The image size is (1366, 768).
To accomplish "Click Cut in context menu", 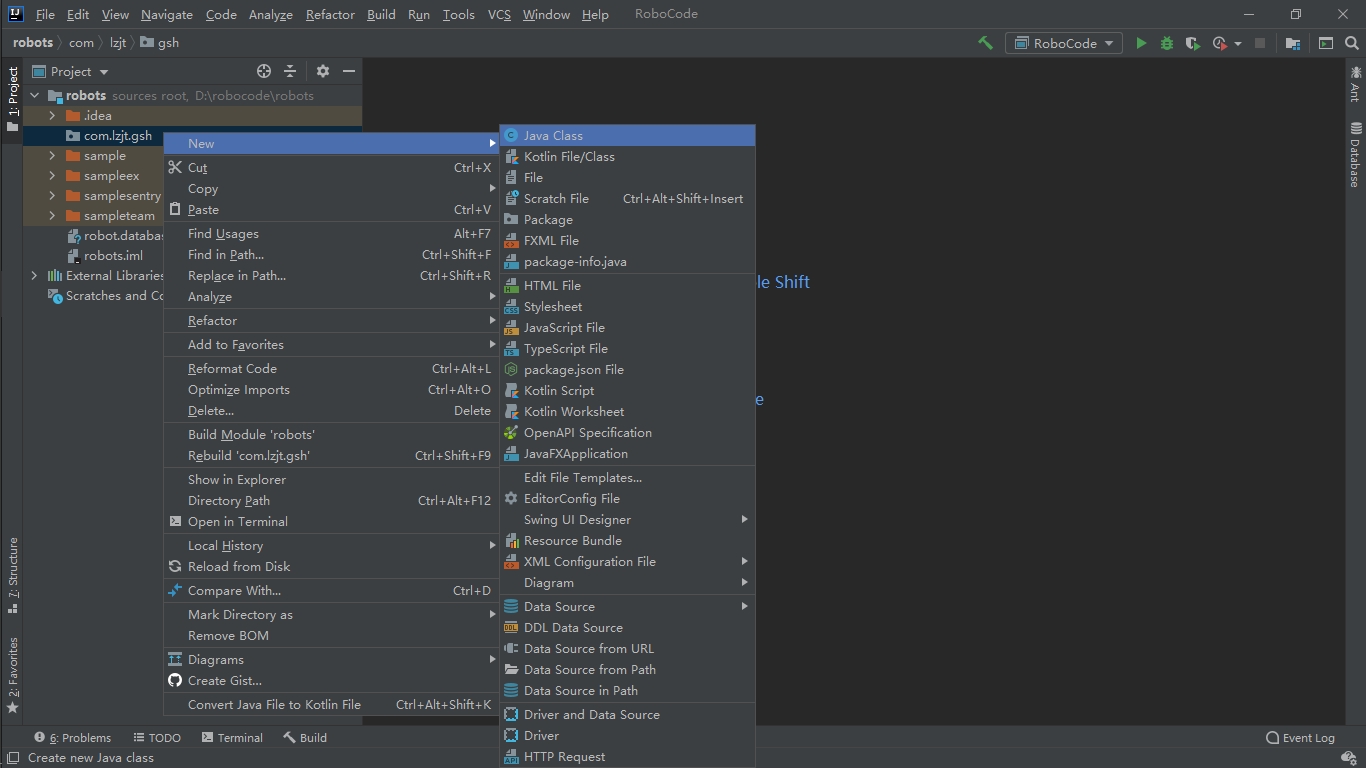I will coord(331,167).
